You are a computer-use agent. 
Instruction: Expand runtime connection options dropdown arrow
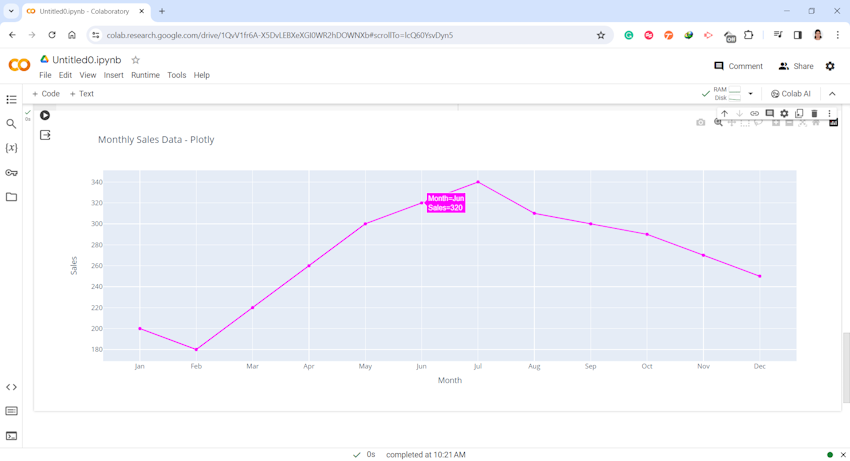[751, 94]
